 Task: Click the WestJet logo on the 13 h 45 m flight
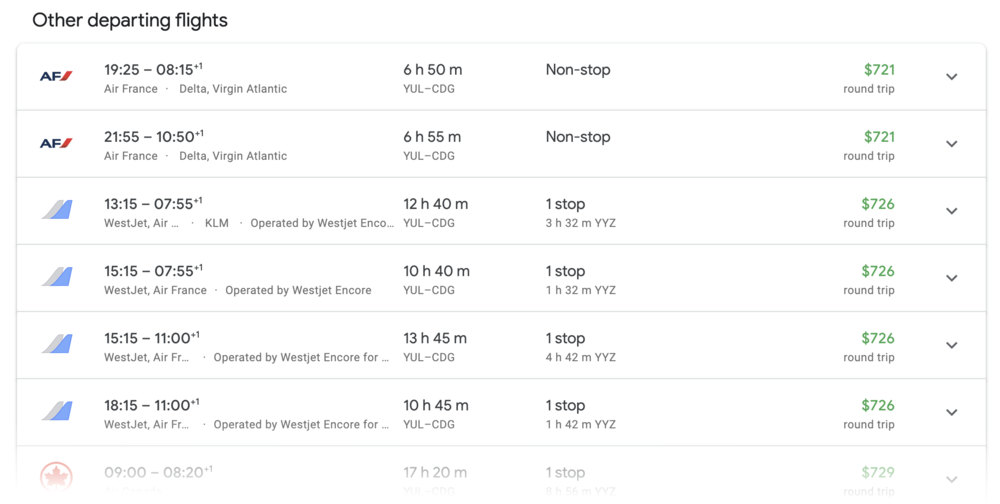click(x=57, y=345)
